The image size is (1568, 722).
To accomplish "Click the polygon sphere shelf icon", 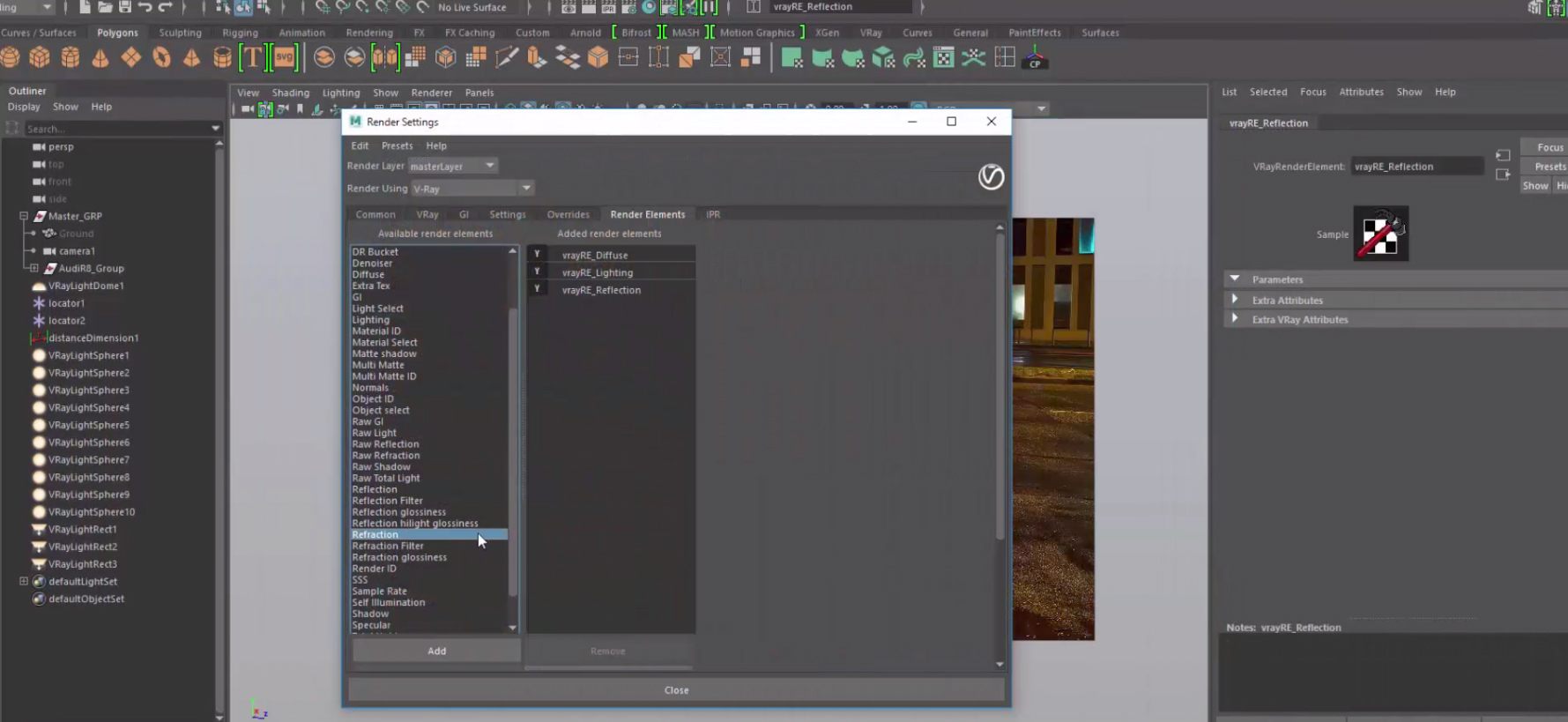I will click(x=11, y=58).
